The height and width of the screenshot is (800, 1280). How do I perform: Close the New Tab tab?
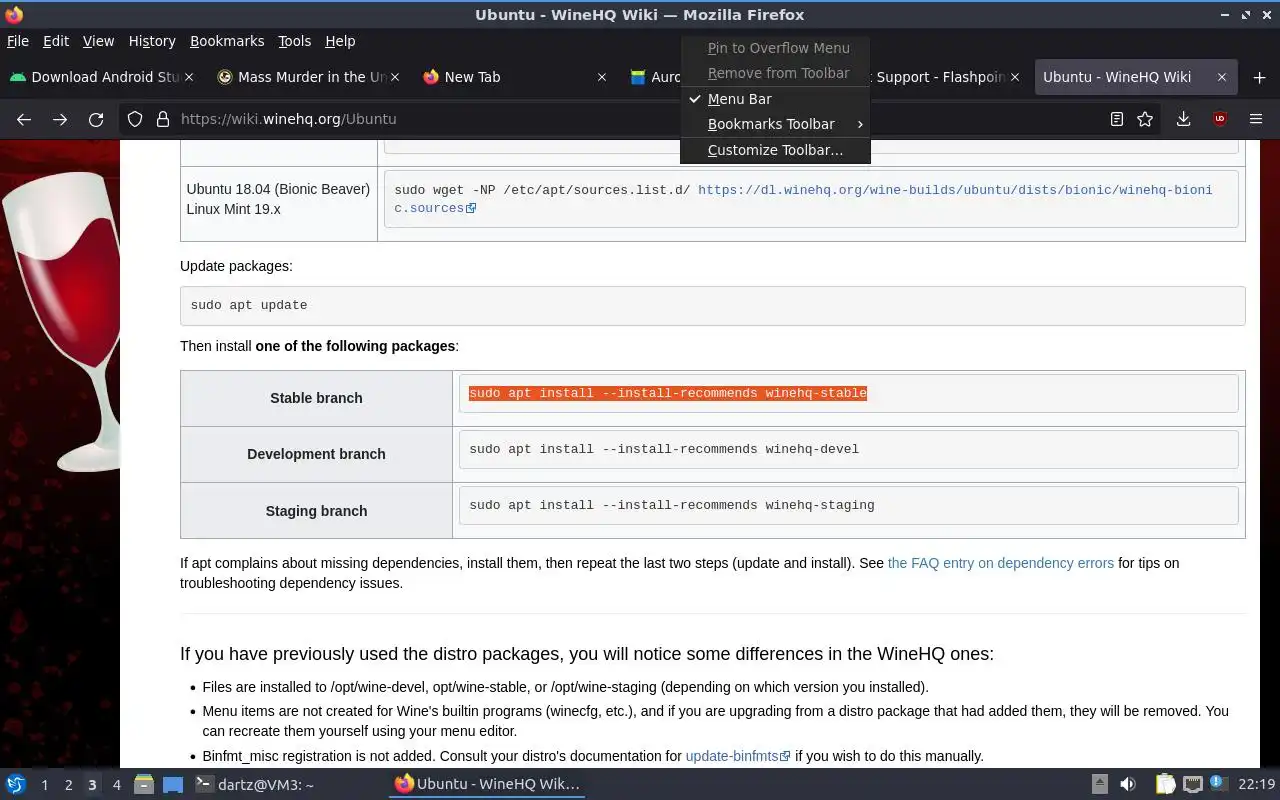[x=602, y=77]
